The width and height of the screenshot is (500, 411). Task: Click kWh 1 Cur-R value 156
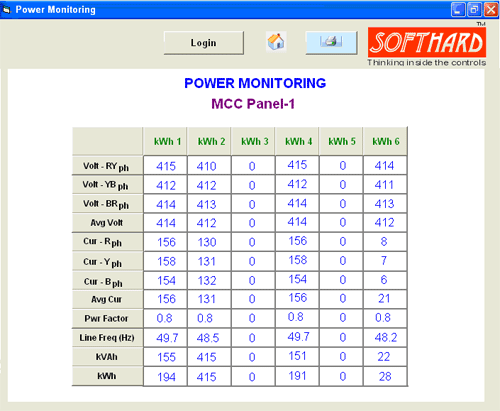click(165, 242)
